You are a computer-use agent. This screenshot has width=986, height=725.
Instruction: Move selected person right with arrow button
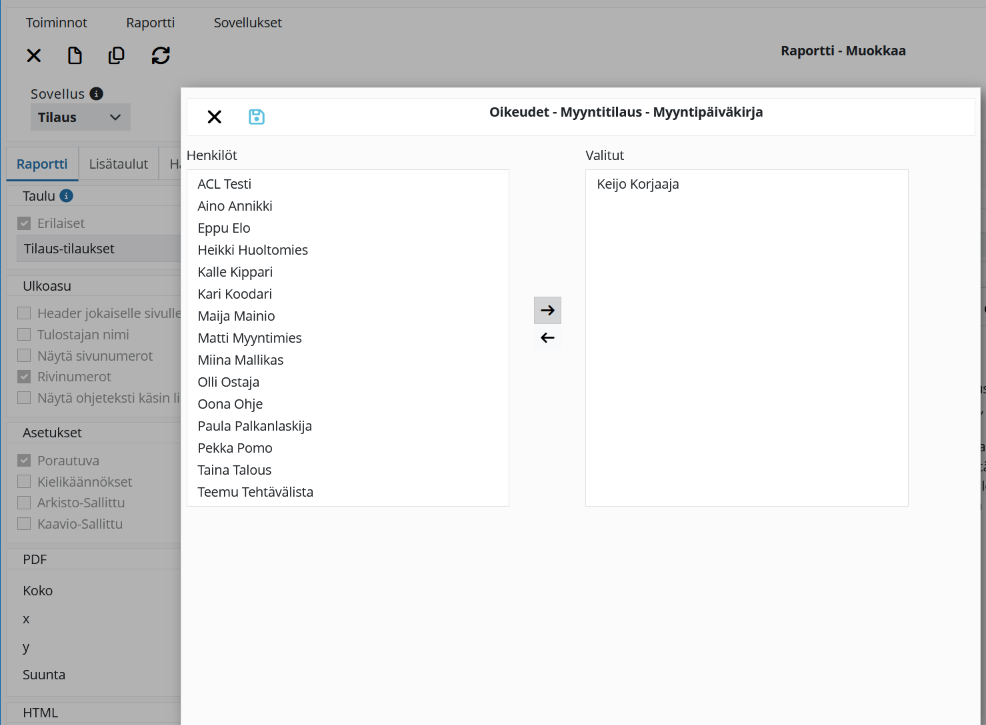pos(548,310)
